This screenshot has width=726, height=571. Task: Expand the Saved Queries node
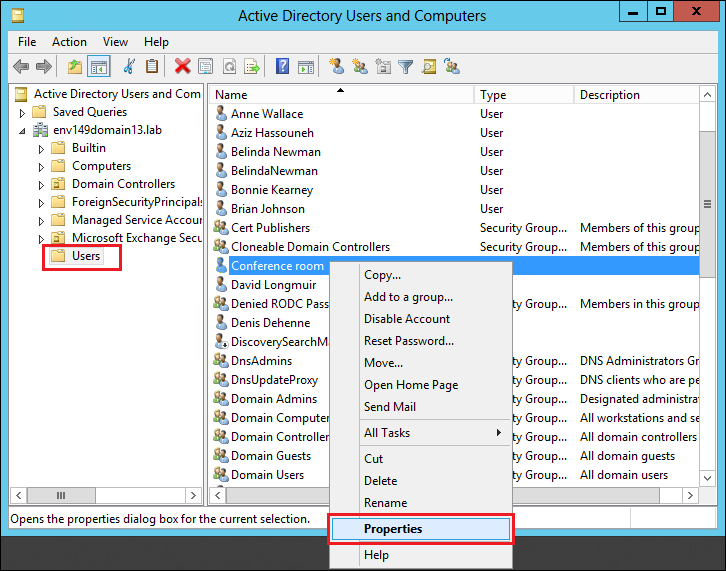22,113
